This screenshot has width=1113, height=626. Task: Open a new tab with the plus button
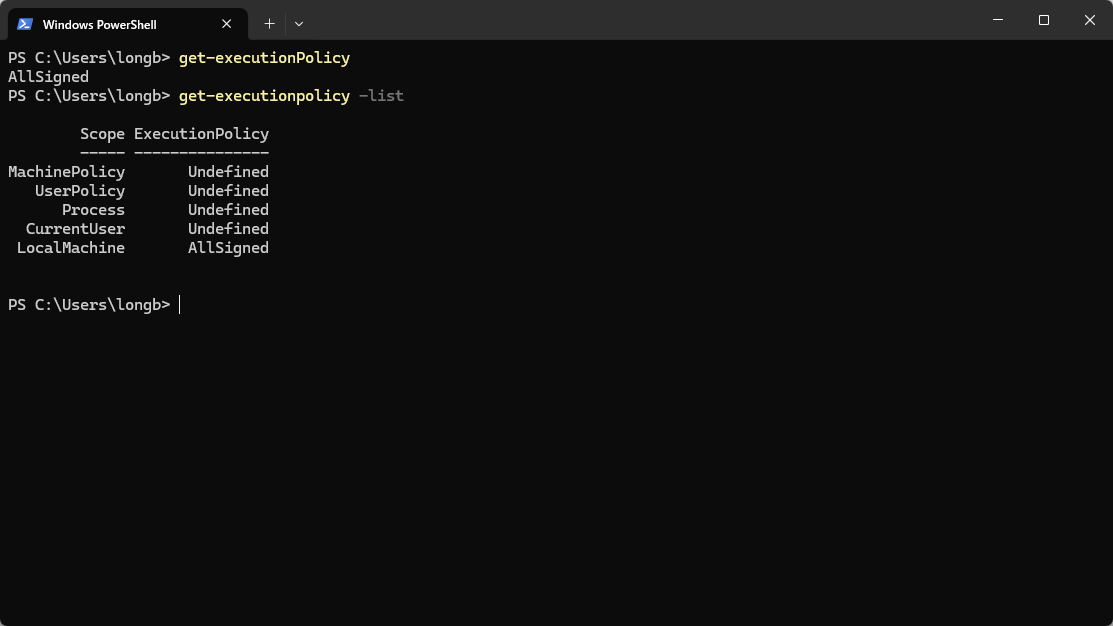pyautogui.click(x=269, y=24)
